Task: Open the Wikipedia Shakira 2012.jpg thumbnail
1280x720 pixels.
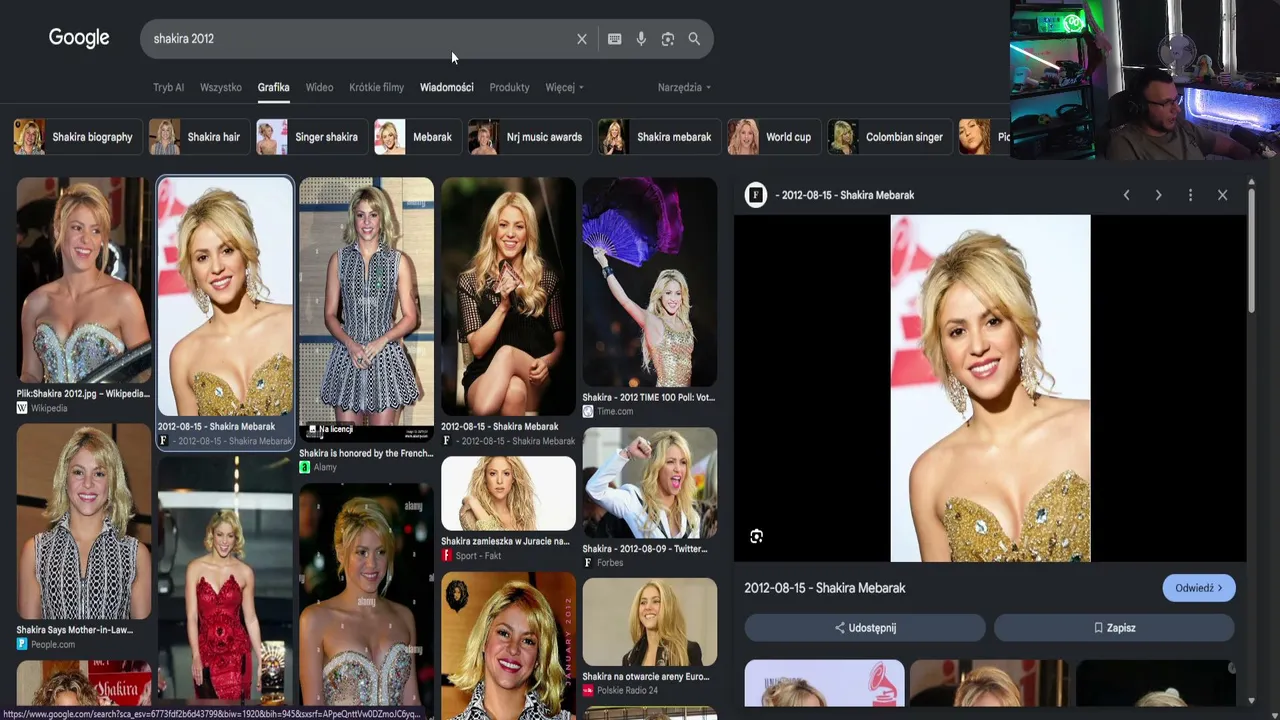Action: pyautogui.click(x=84, y=280)
